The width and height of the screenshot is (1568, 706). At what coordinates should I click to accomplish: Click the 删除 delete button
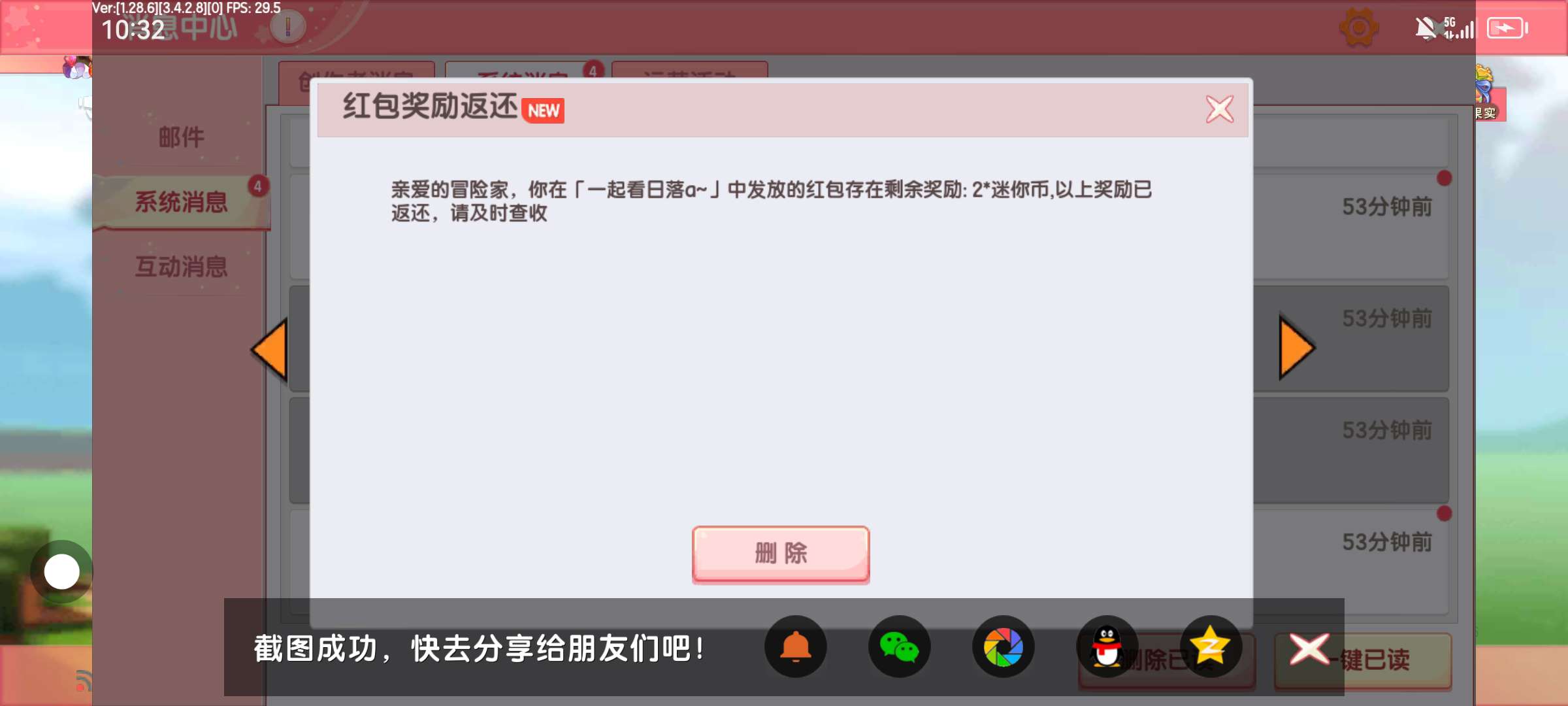click(781, 554)
